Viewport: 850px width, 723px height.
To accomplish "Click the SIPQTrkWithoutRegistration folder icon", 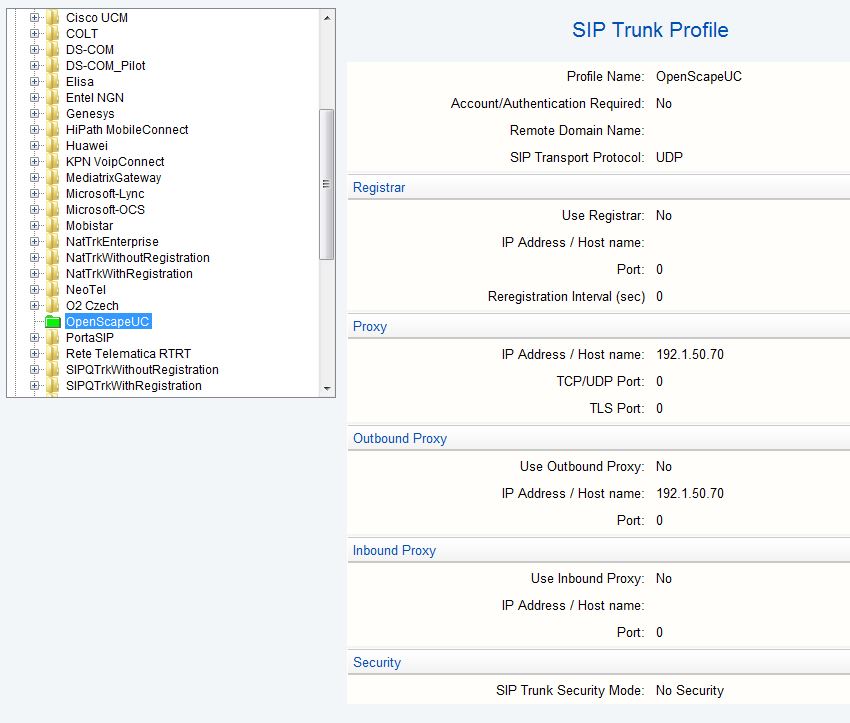I will (x=53, y=370).
